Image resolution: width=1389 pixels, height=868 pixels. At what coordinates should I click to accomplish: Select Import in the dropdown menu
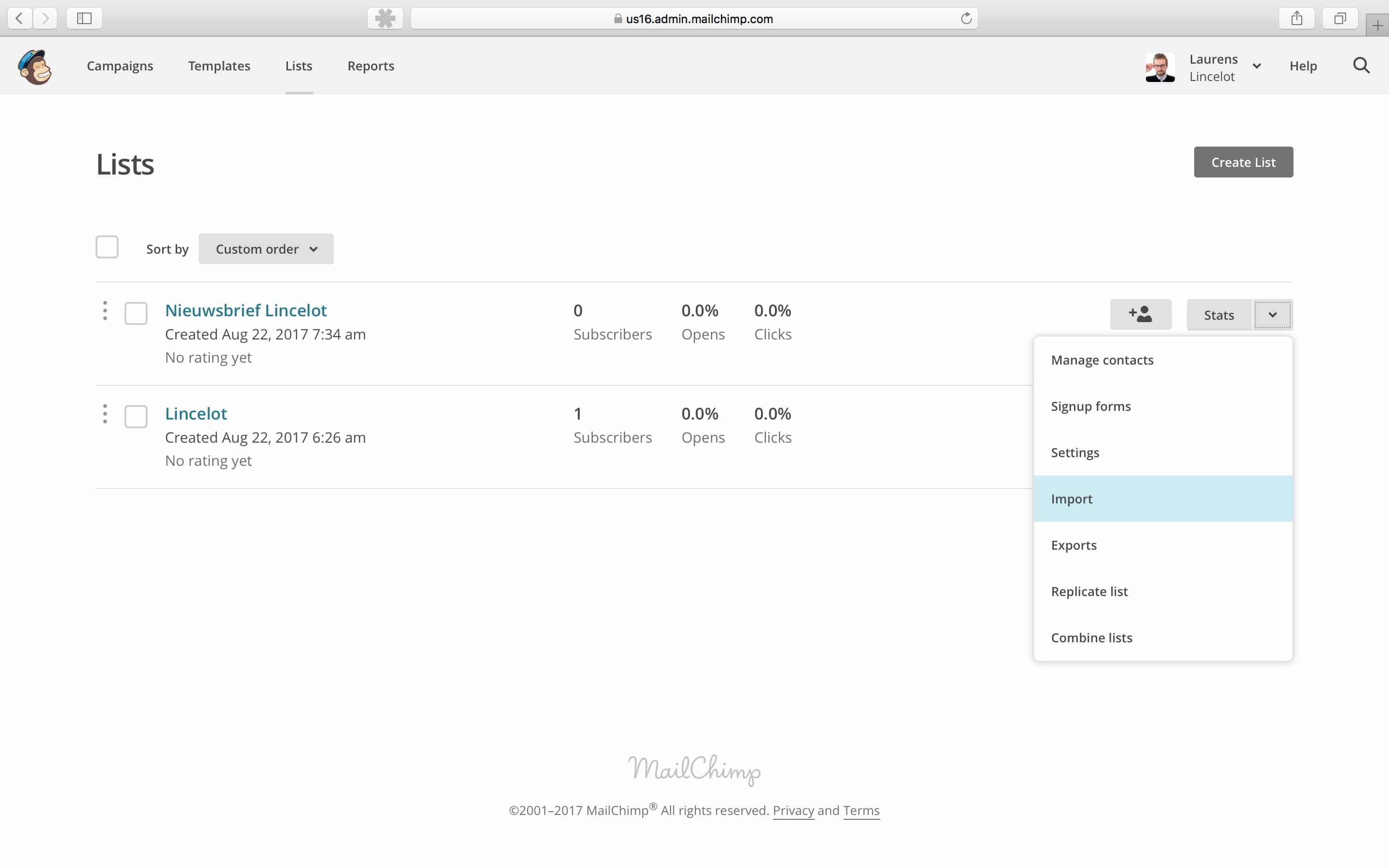1163,499
